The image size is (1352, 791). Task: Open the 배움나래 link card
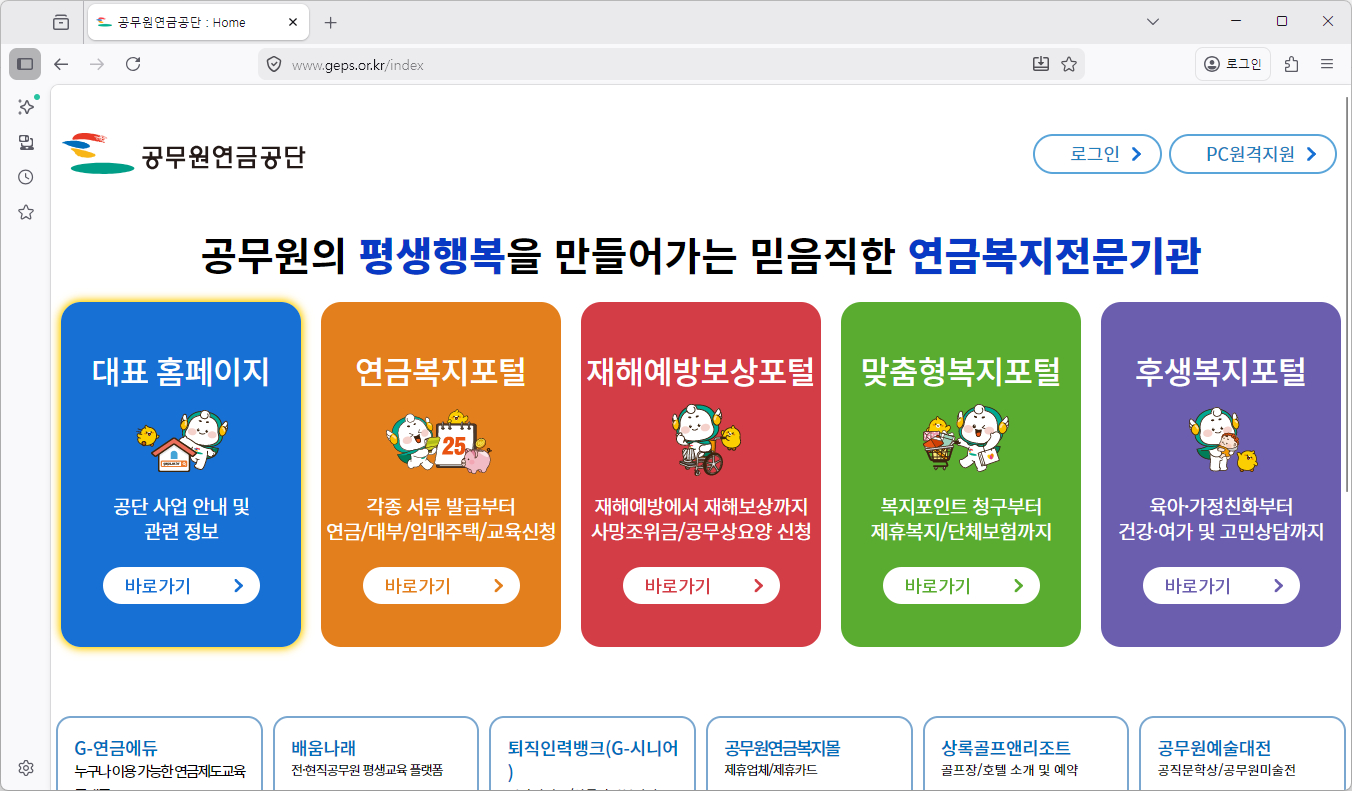[x=376, y=754]
